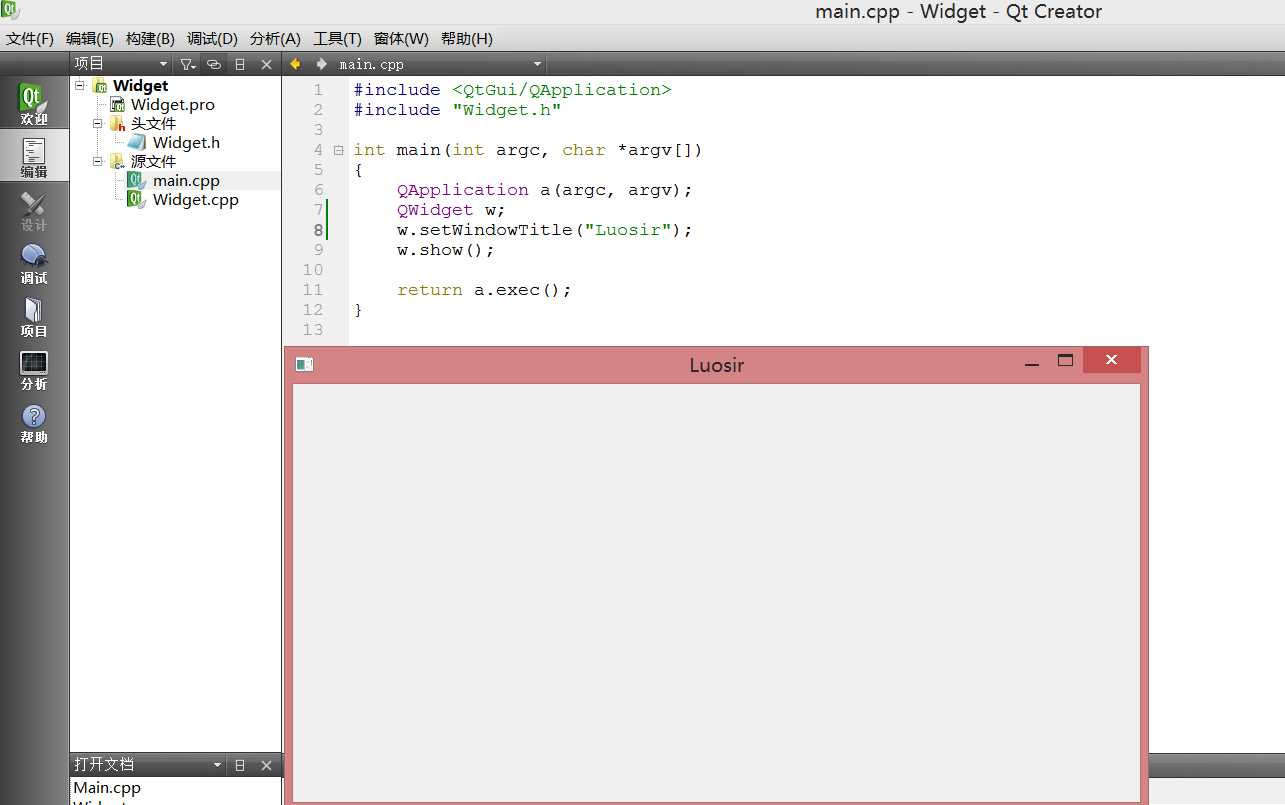The image size is (1285, 805).
Task: Open the 欢迎 (Welcome) mode
Action: click(34, 104)
